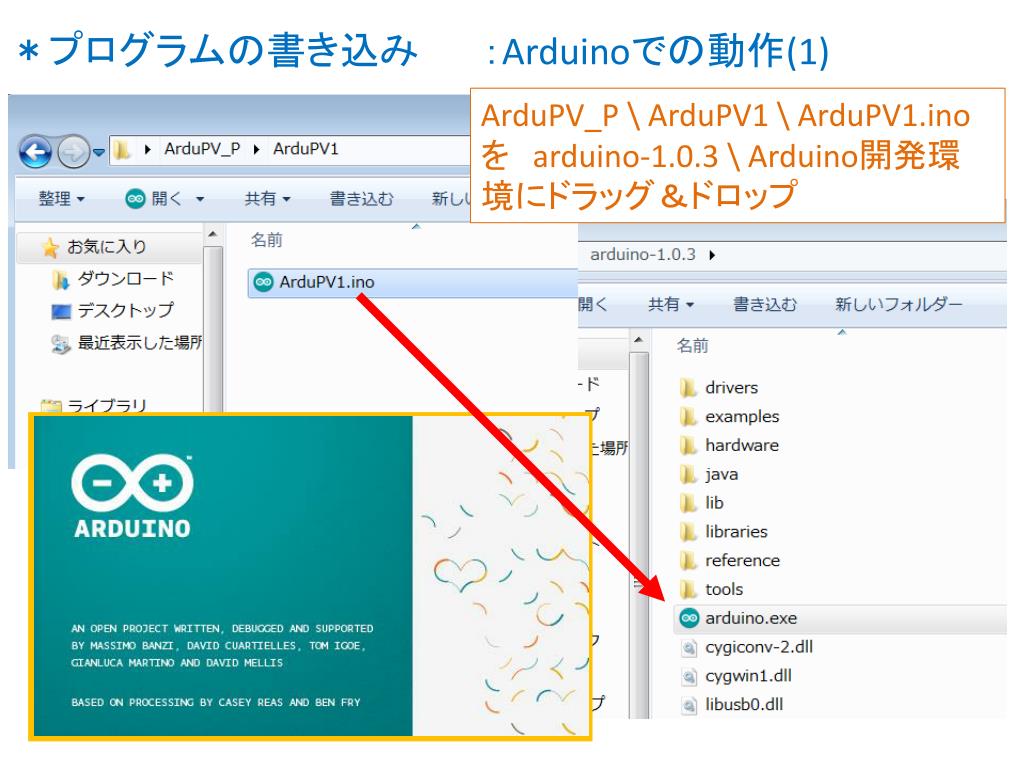Select the tools folder name
The height and width of the screenshot is (768, 1024).
point(724,589)
